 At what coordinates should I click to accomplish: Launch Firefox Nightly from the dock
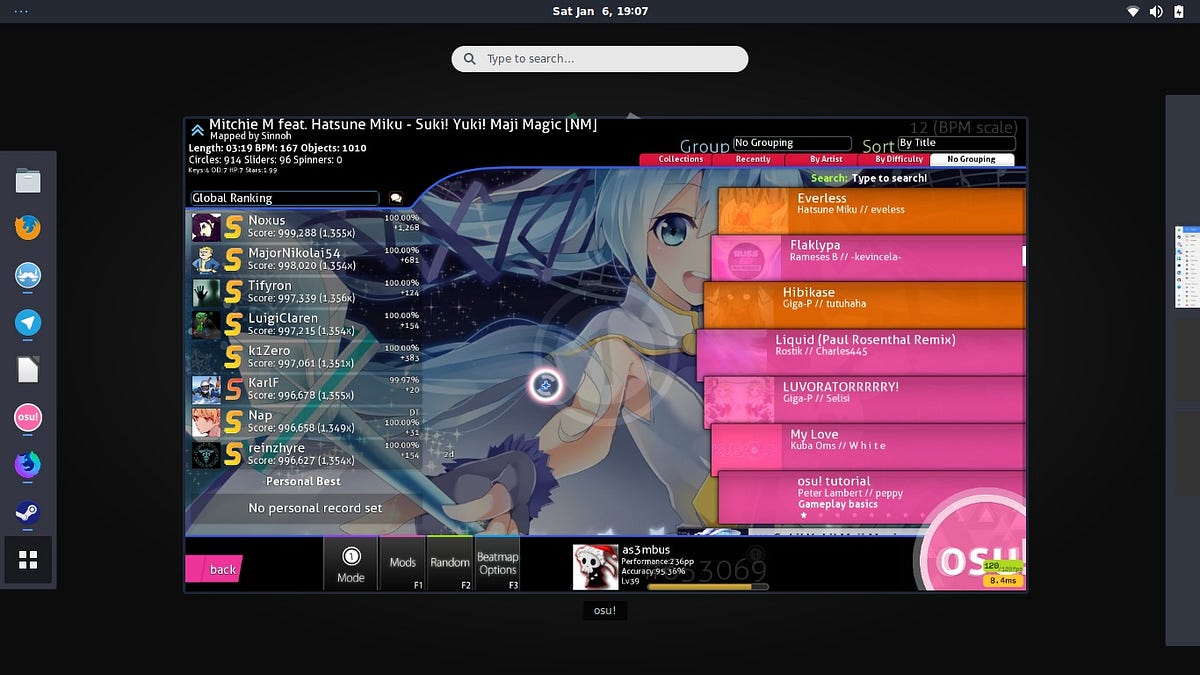(28, 465)
